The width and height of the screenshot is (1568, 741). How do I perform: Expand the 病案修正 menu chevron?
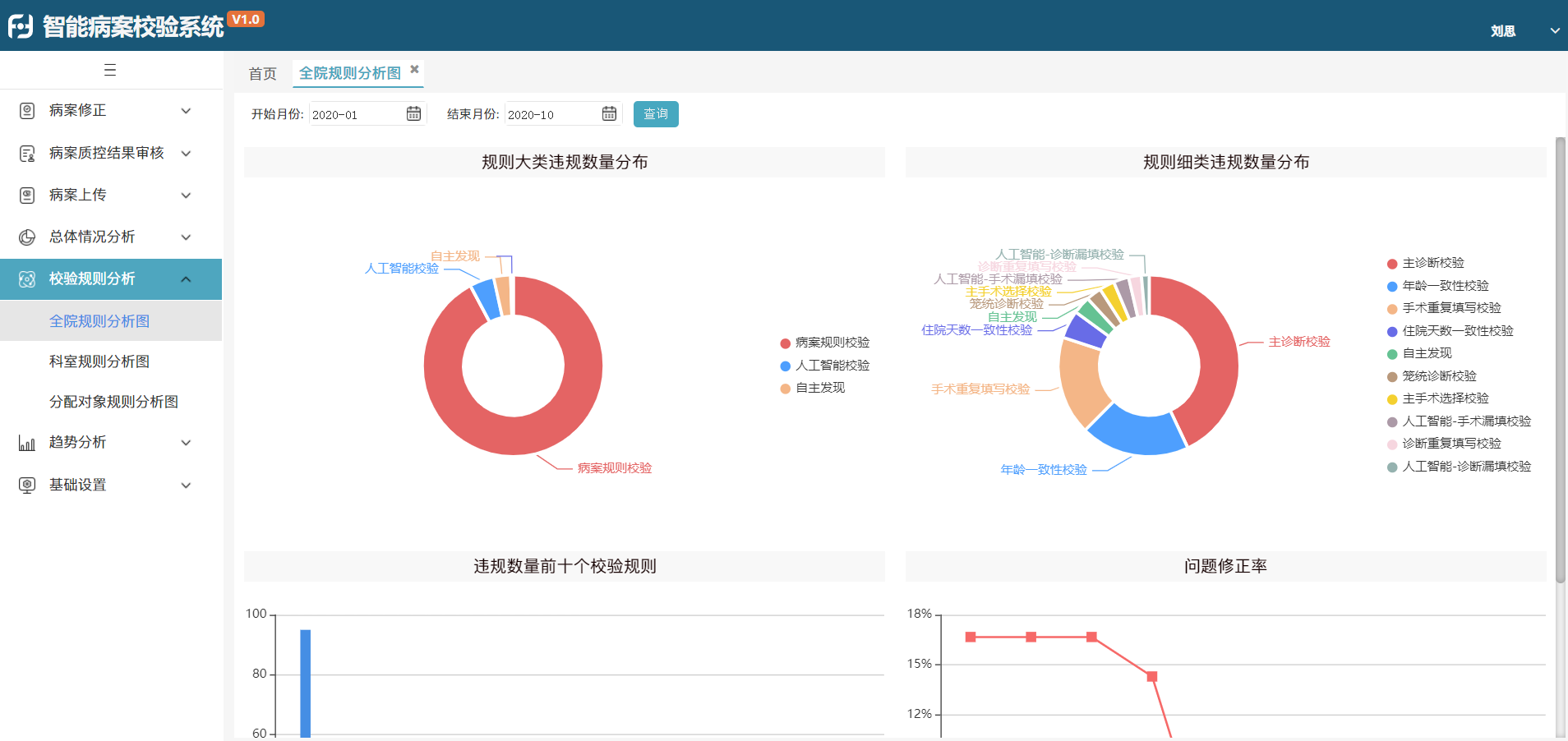pos(187,111)
